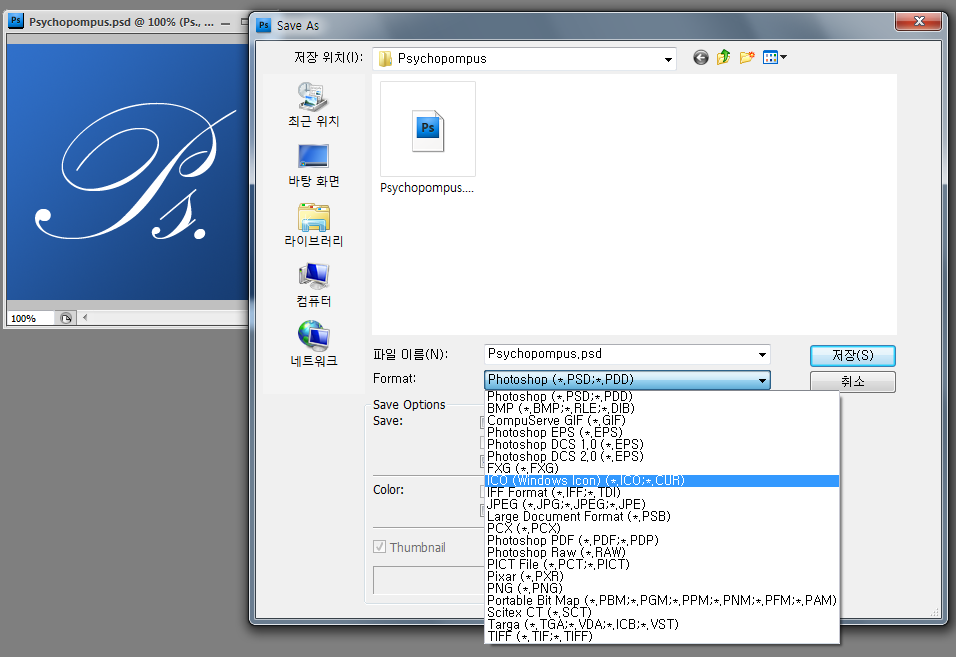The height and width of the screenshot is (657, 956).
Task: Click the Photoshop icon in Save As title
Action: coord(263,26)
